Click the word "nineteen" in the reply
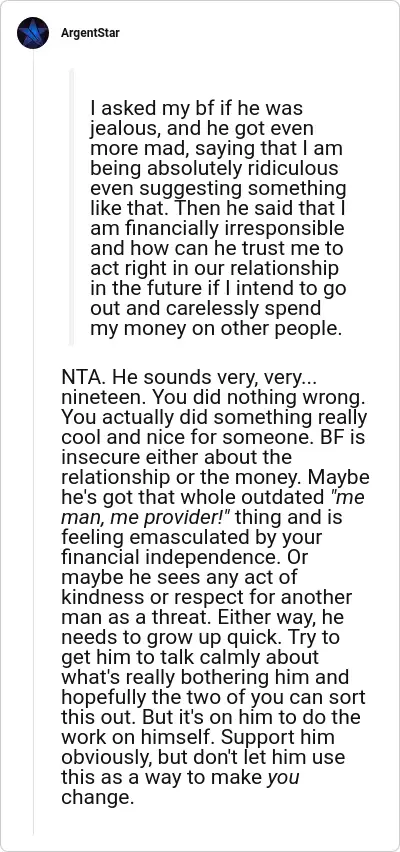The image size is (400, 852). [102, 398]
